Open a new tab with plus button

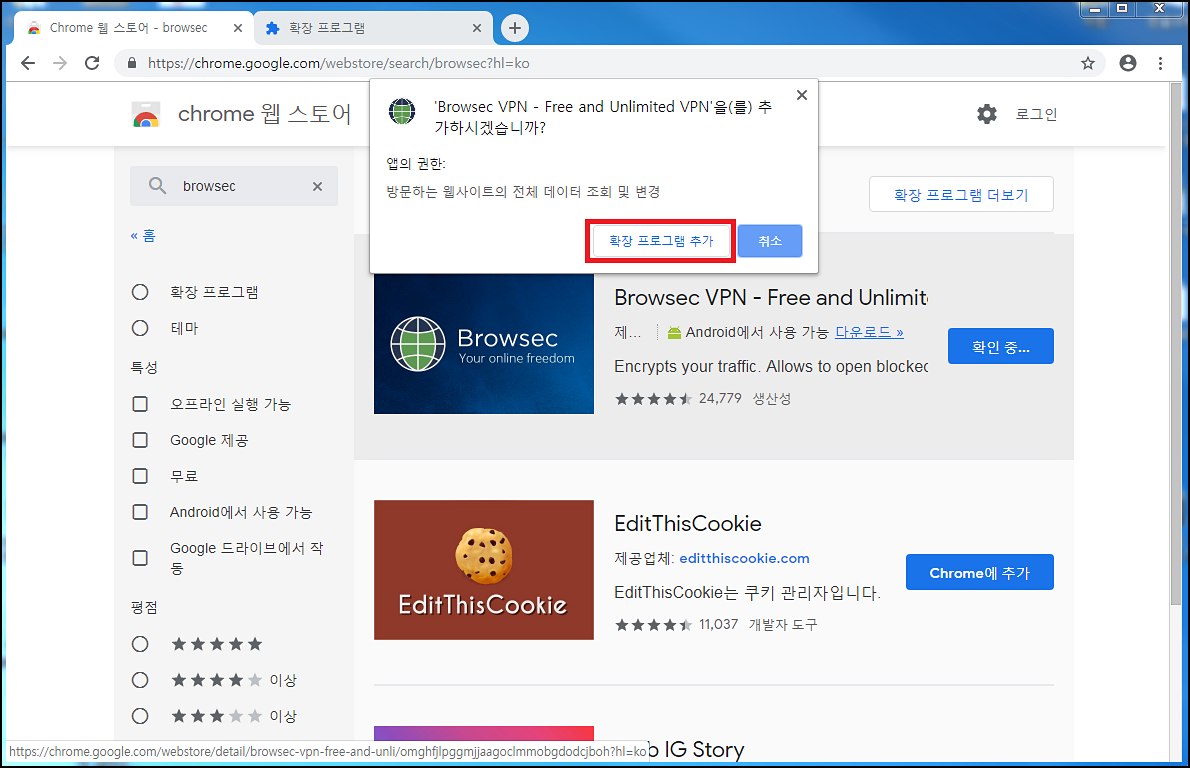click(x=515, y=28)
